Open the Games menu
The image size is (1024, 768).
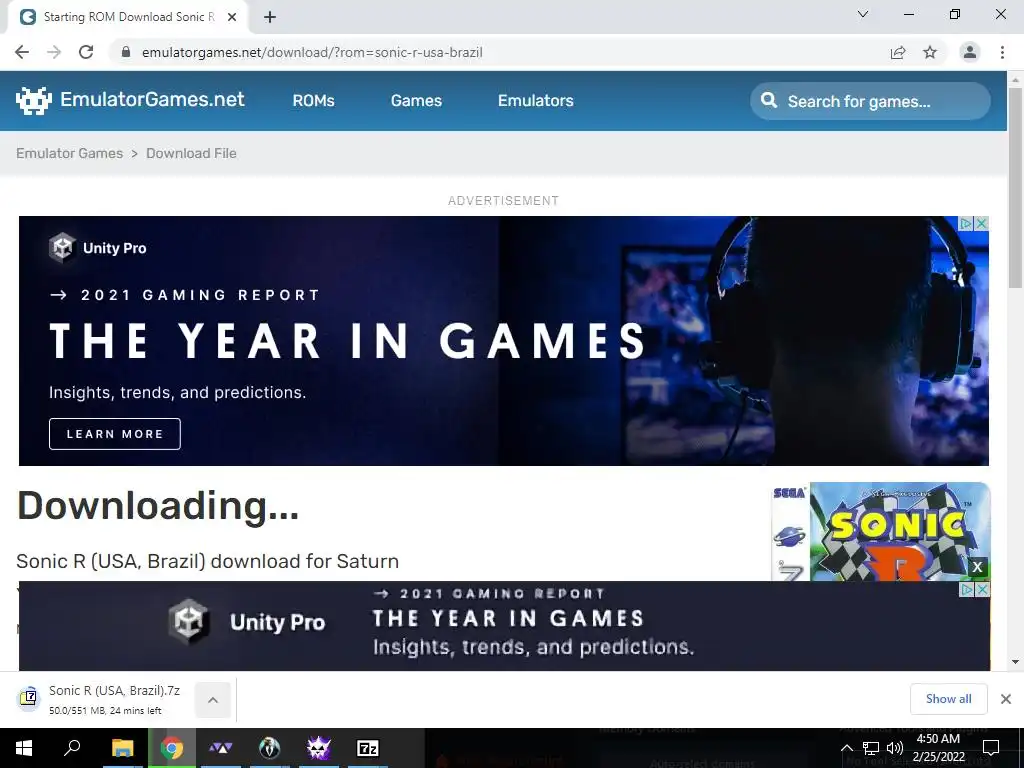pyautogui.click(x=416, y=101)
